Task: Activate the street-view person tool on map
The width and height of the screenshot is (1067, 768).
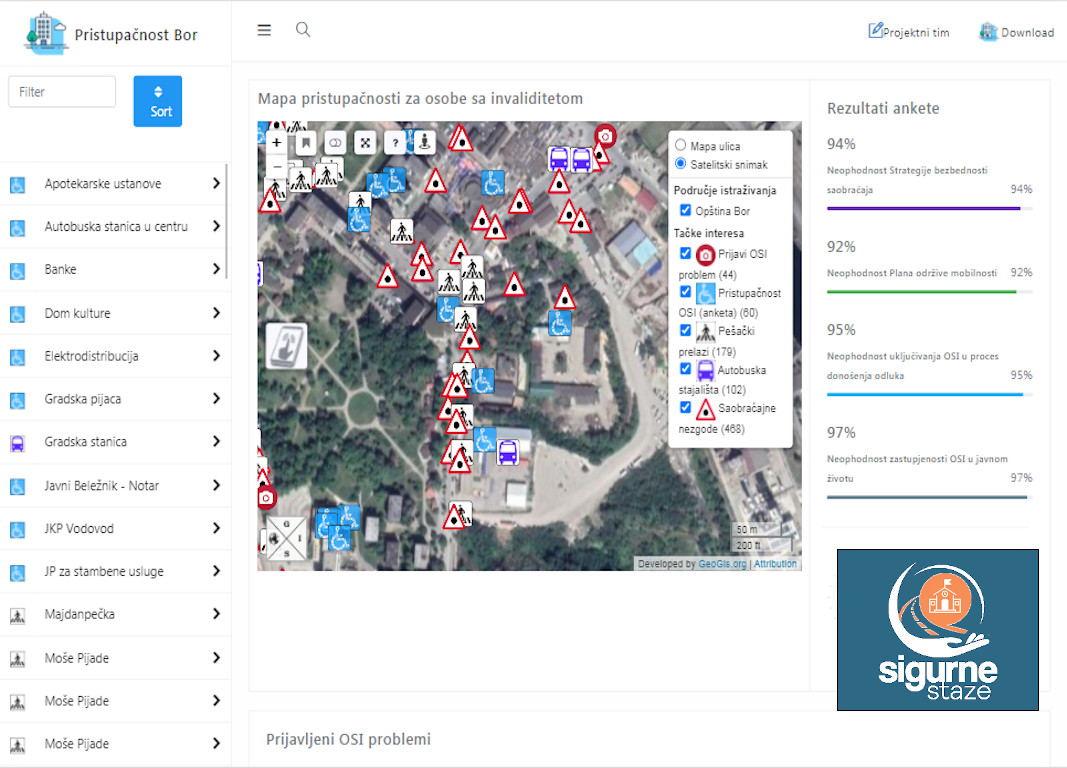Action: coord(425,142)
